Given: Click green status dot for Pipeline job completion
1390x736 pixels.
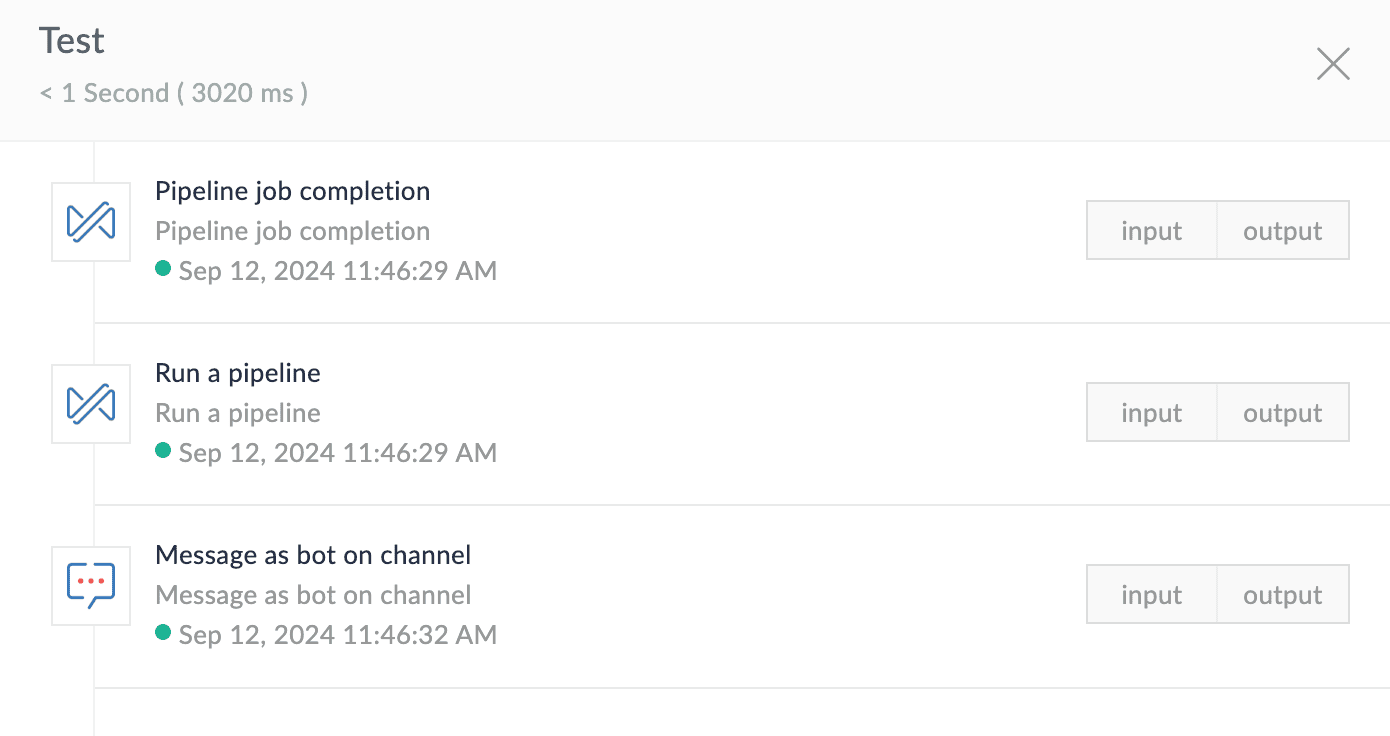Looking at the screenshot, I should [x=164, y=269].
